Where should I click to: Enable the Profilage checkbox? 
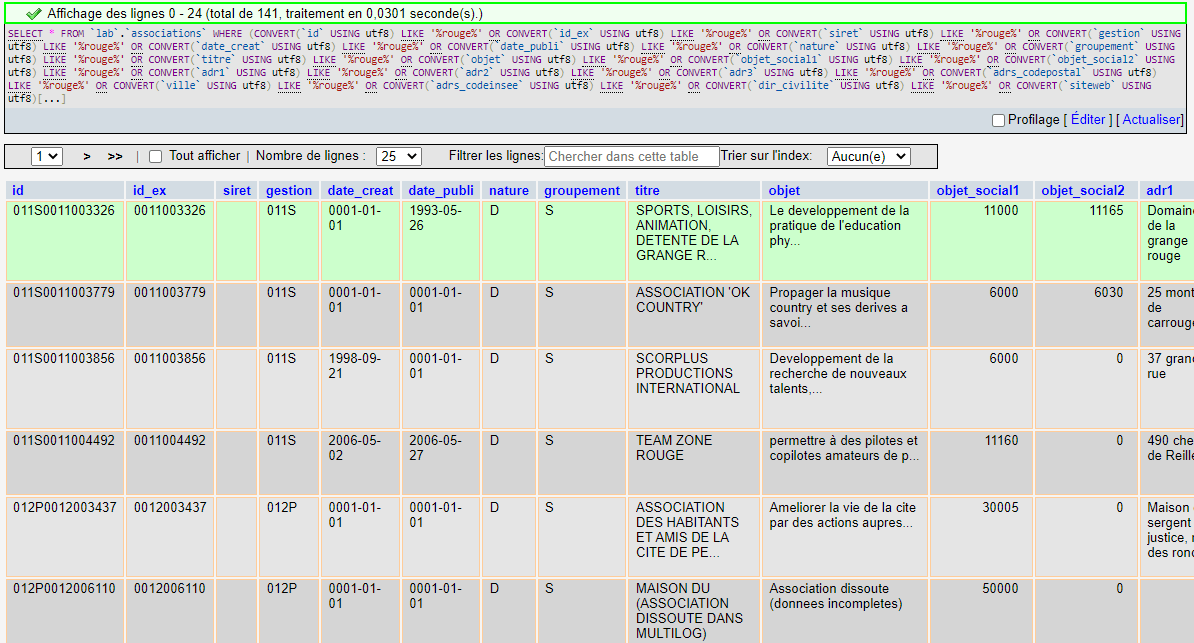(998, 120)
